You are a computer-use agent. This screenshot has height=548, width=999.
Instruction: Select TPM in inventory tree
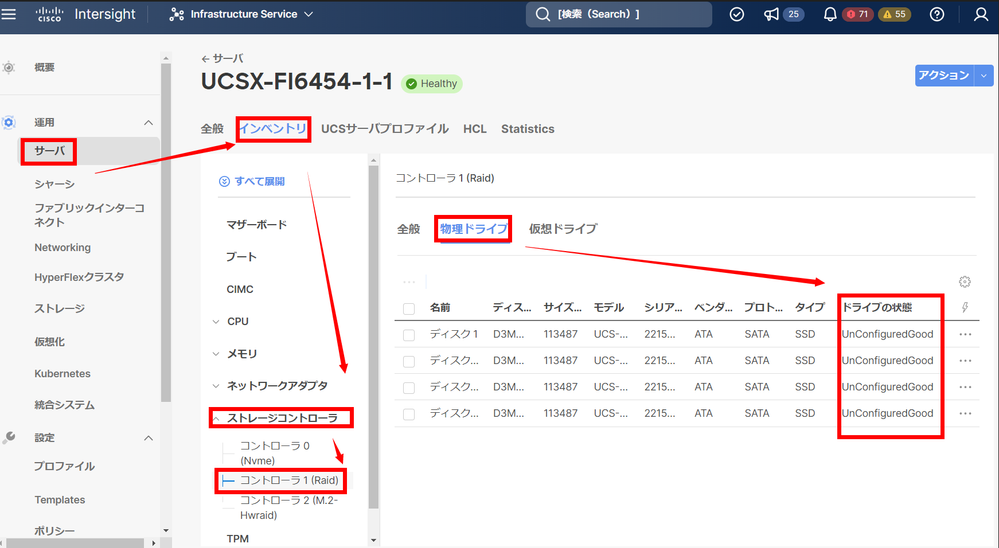238,538
